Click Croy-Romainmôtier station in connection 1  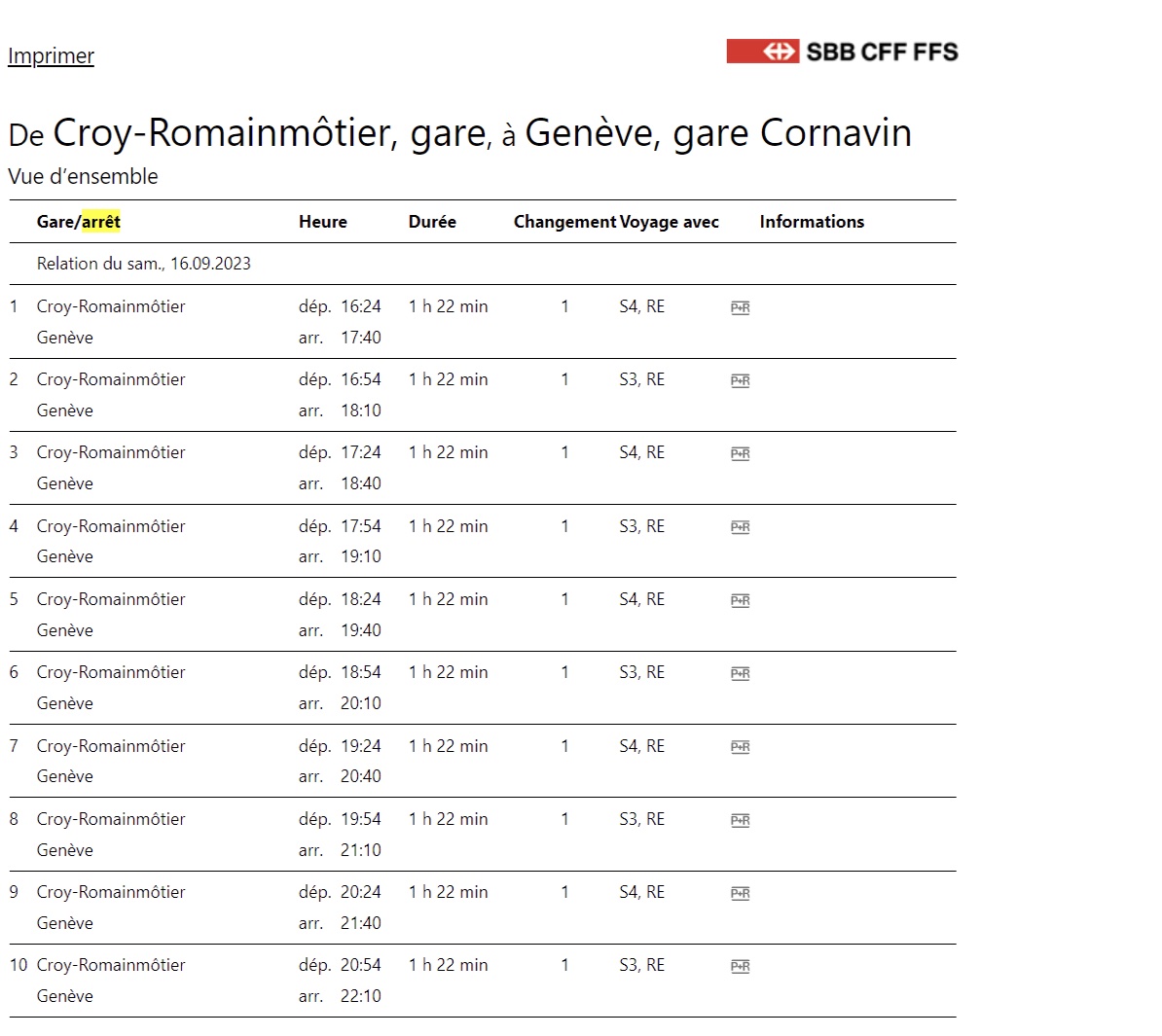(111, 306)
